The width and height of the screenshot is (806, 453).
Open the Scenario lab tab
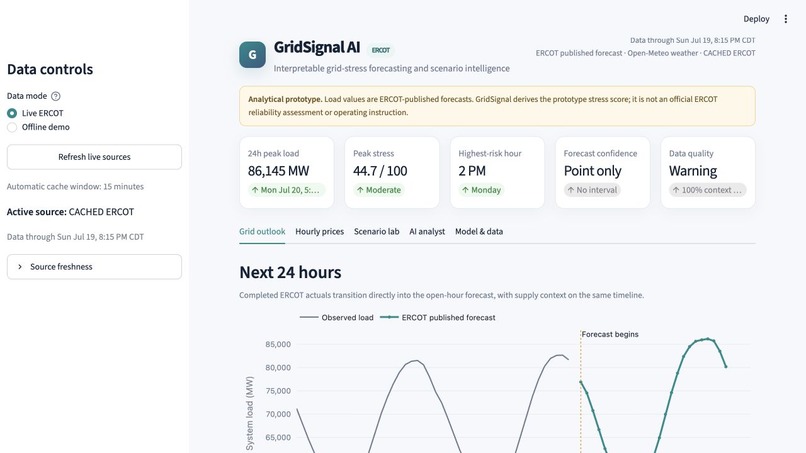(x=376, y=231)
